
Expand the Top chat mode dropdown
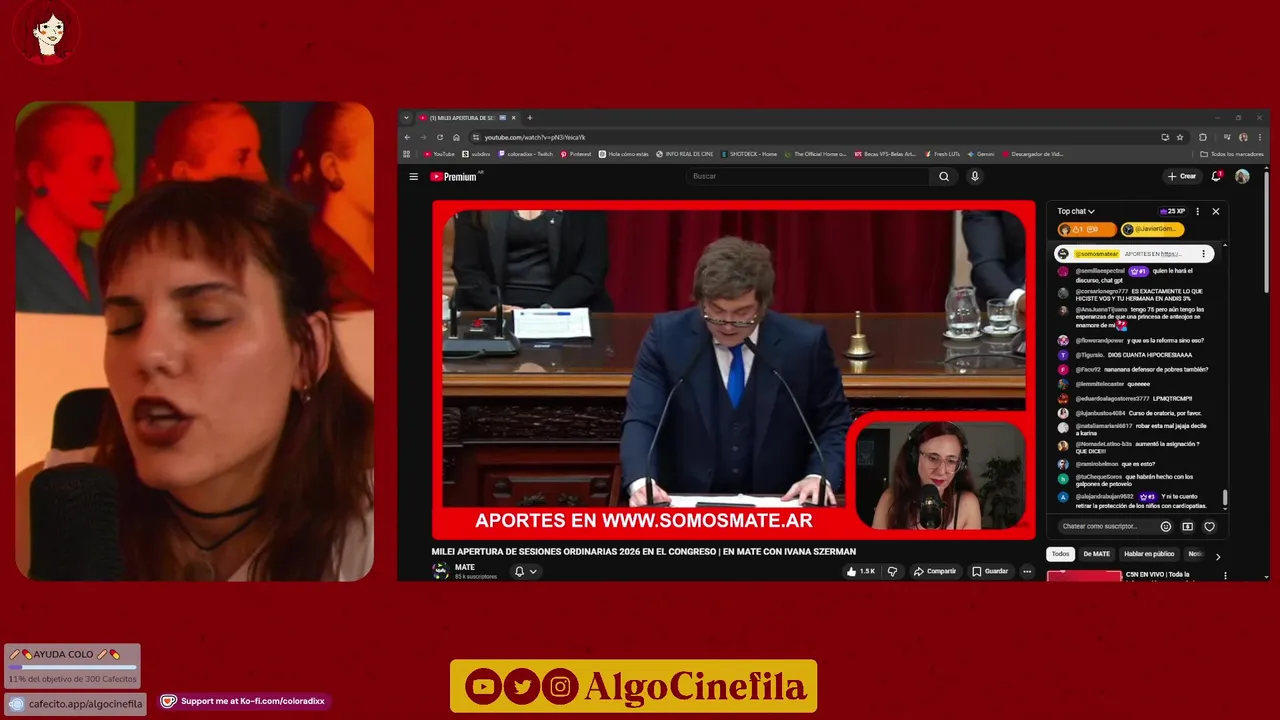click(x=1076, y=211)
